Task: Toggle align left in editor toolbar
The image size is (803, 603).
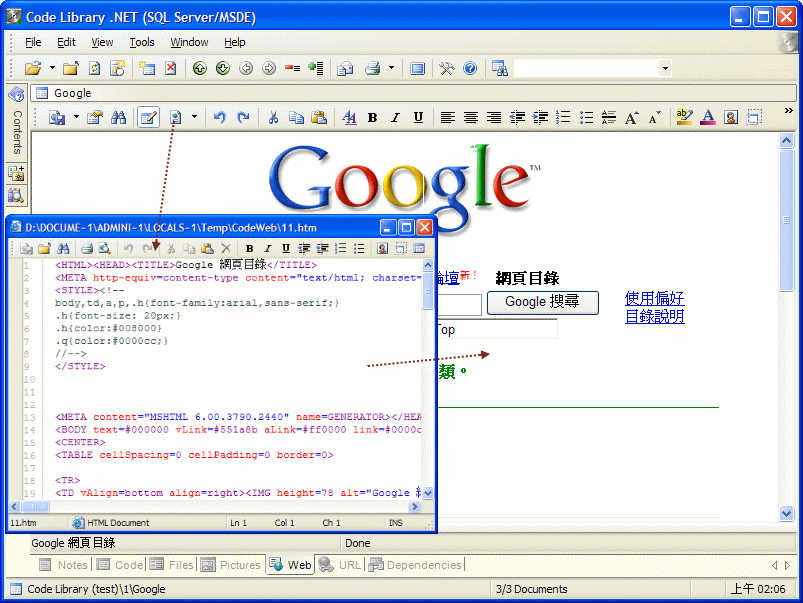Action: pyautogui.click(x=448, y=117)
